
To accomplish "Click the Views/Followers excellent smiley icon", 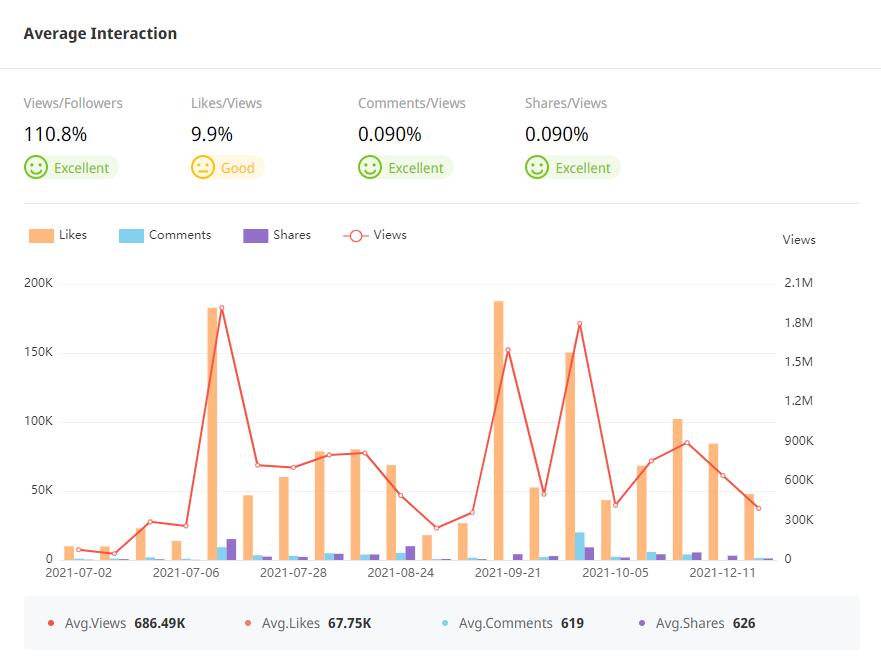I will pyautogui.click(x=36, y=167).
